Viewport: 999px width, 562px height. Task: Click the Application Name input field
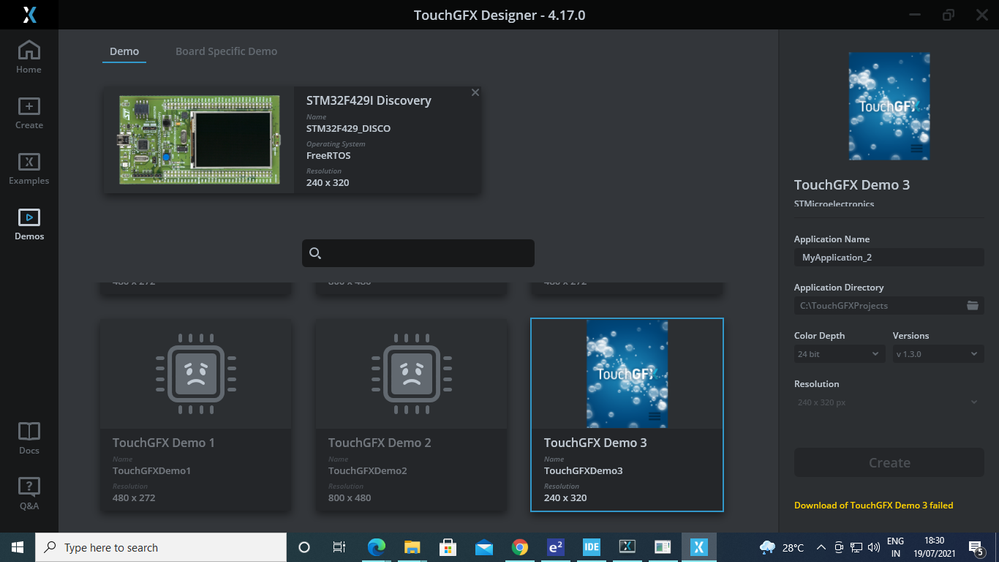click(x=889, y=257)
